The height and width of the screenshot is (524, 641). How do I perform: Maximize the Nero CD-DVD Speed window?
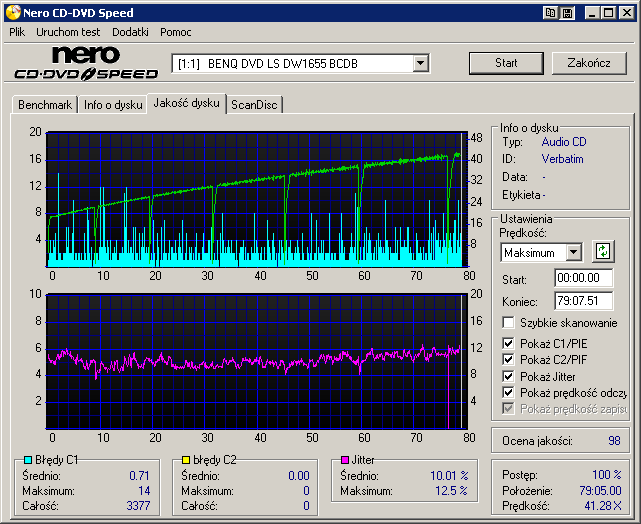609,13
